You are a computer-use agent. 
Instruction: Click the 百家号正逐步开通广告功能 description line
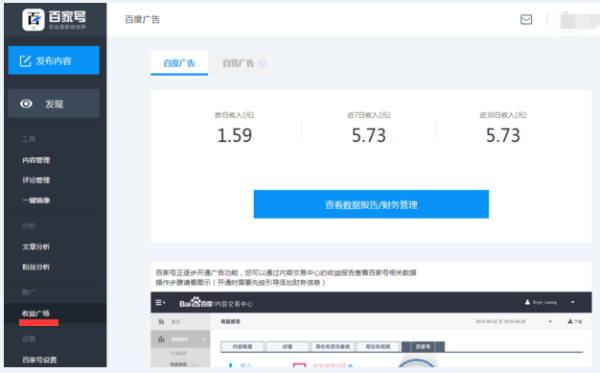coord(286,273)
